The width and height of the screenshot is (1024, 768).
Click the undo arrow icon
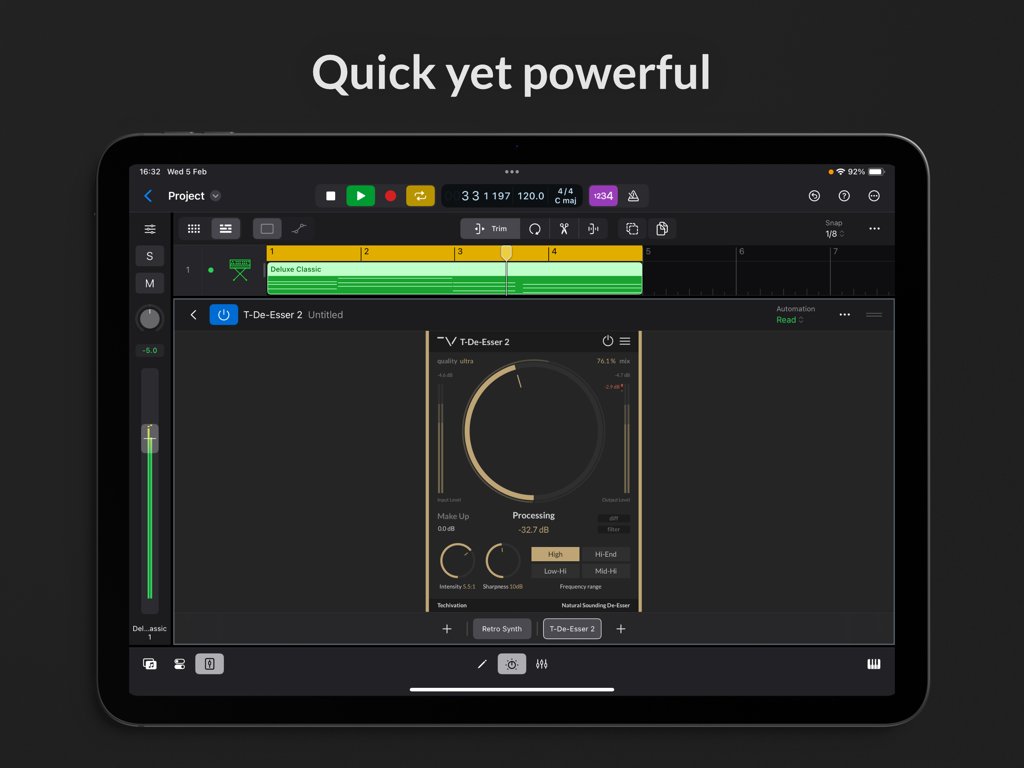(x=813, y=196)
